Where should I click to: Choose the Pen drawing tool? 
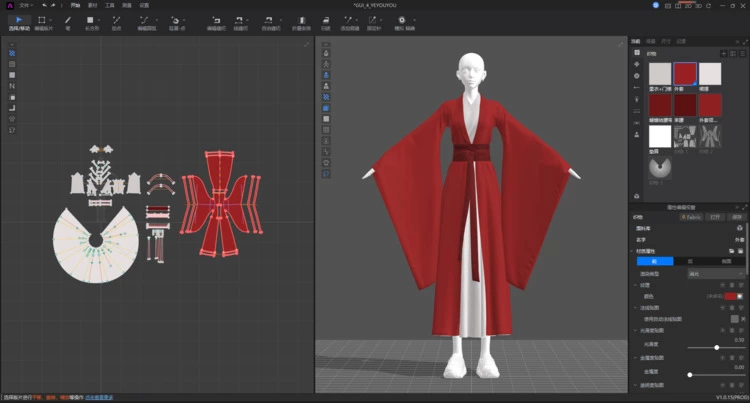[67, 23]
